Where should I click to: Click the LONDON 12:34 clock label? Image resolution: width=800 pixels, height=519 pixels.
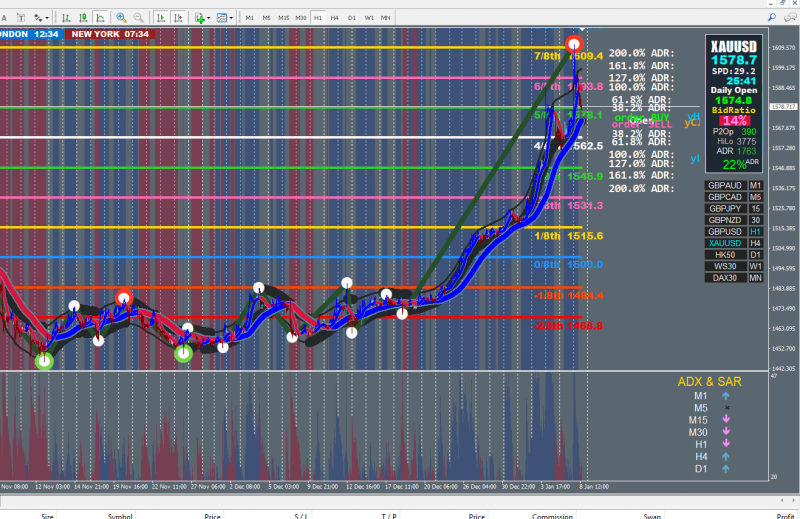click(x=30, y=34)
